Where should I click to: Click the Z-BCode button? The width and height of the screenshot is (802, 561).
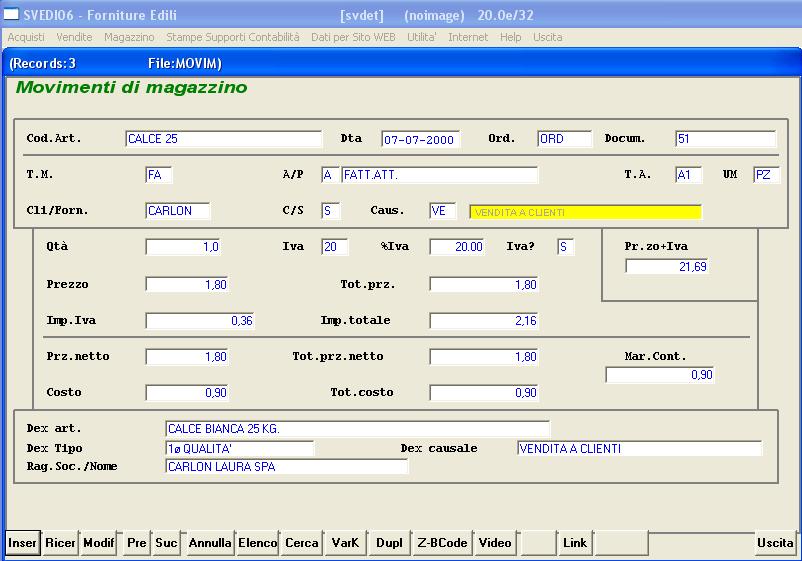tap(442, 543)
